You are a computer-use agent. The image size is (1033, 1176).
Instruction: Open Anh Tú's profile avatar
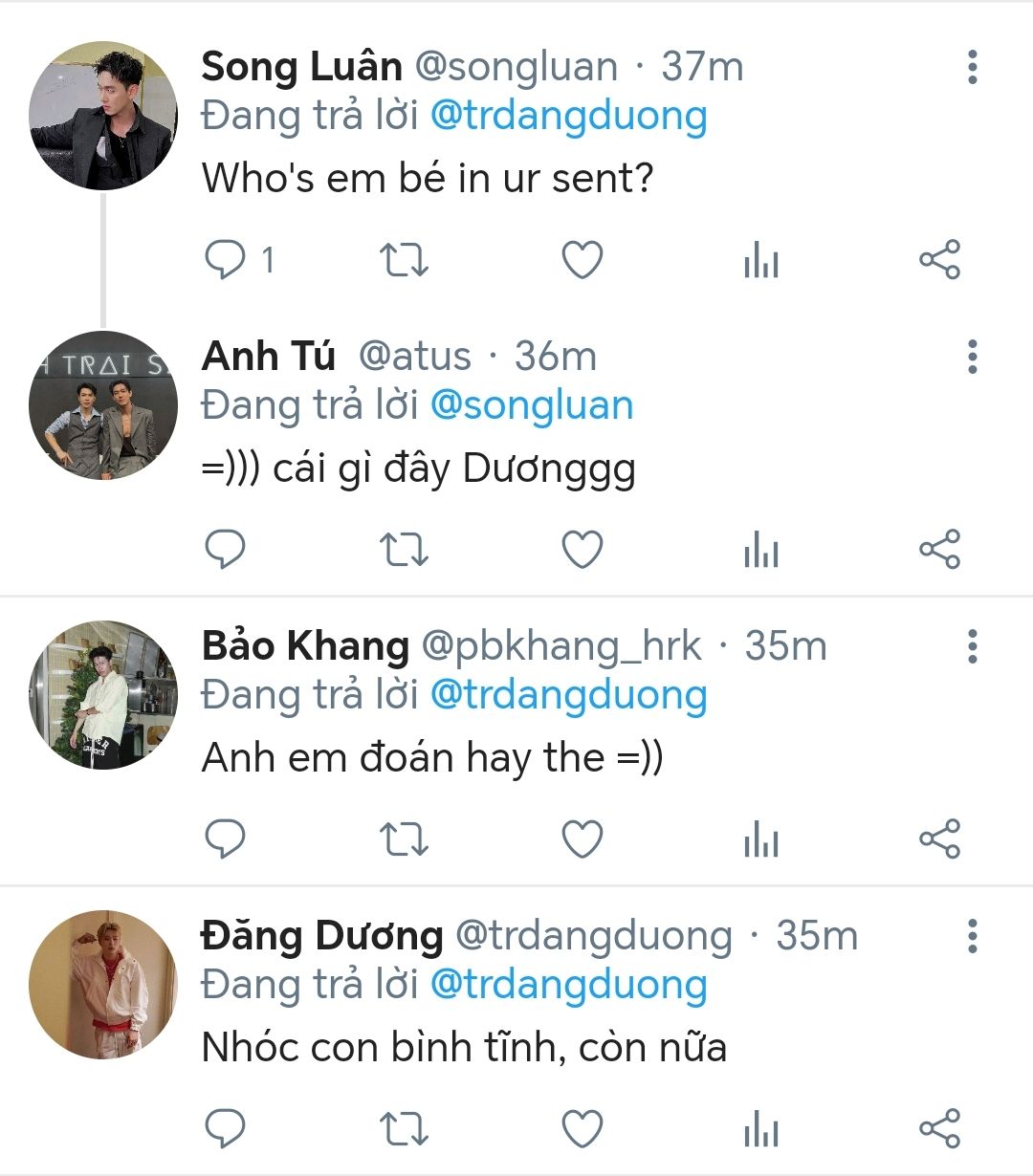[x=103, y=405]
